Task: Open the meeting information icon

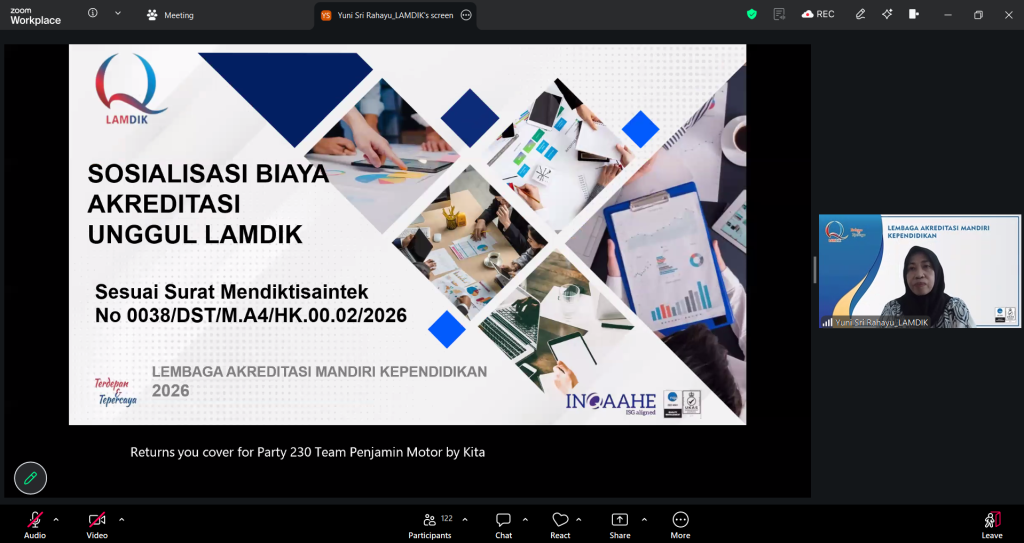Action: (x=93, y=13)
